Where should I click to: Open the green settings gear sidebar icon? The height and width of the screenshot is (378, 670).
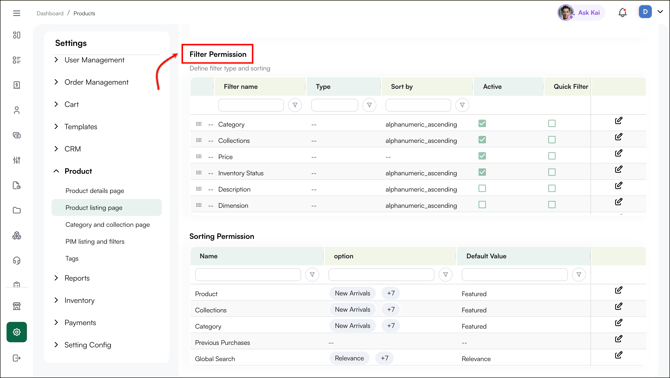[17, 332]
